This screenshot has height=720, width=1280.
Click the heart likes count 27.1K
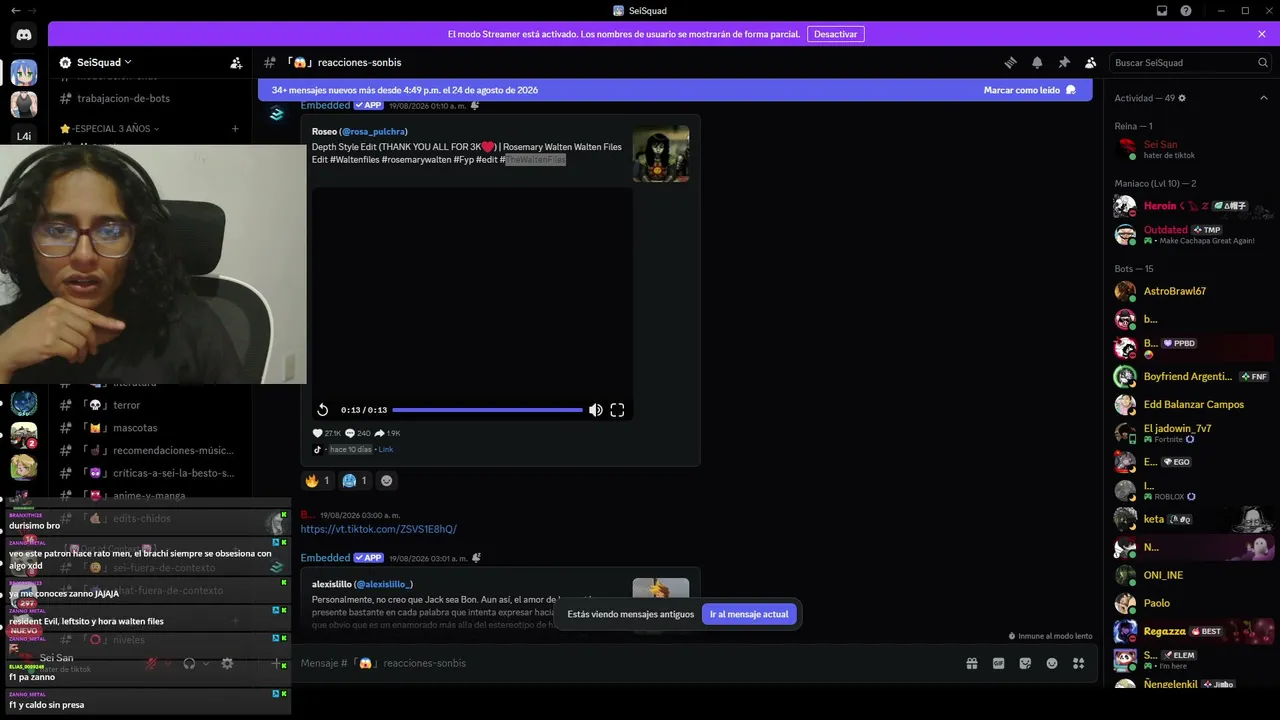coord(327,433)
